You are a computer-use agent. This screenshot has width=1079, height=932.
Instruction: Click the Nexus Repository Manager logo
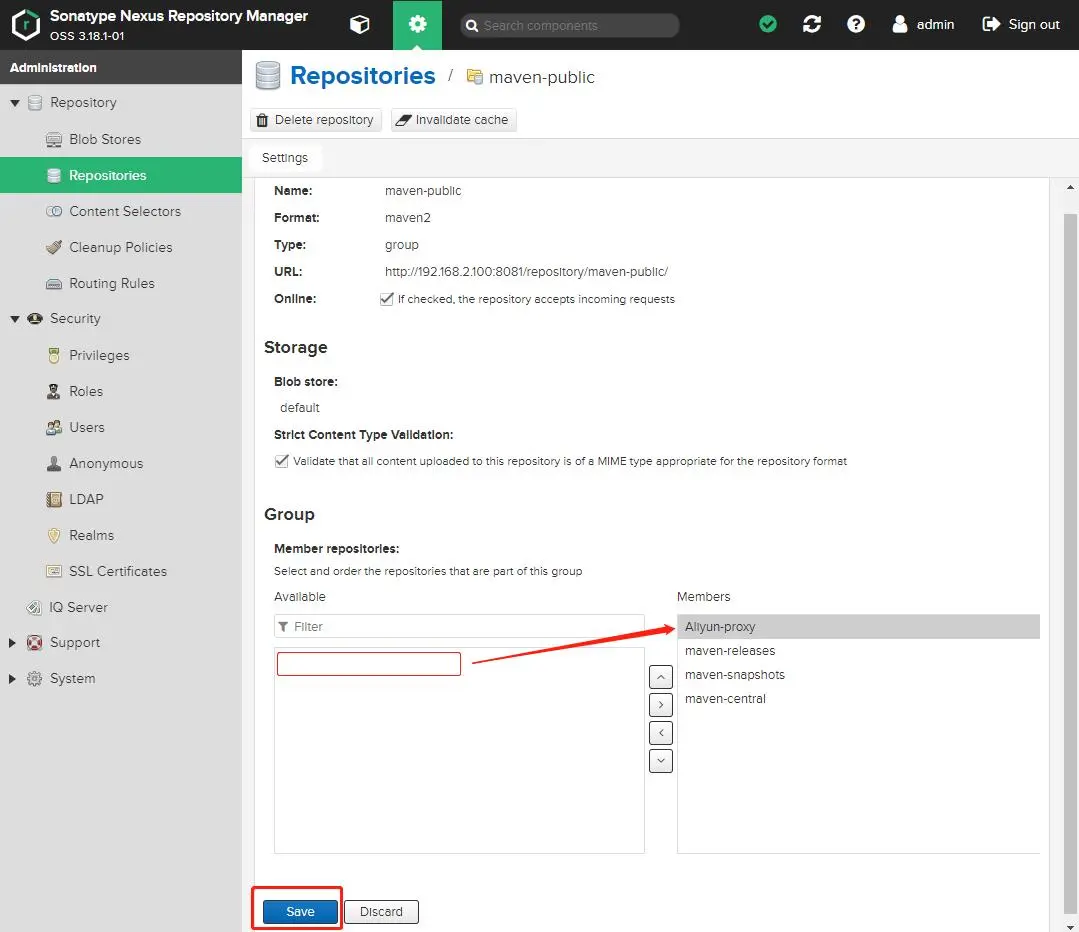click(x=26, y=24)
